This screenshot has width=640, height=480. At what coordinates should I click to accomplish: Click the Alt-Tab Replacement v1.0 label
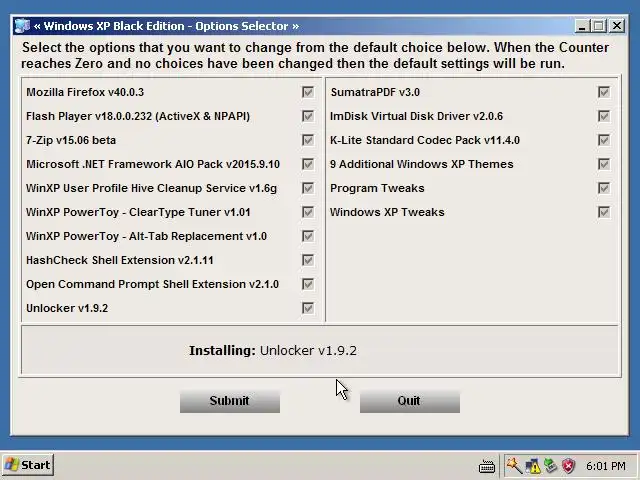(146, 236)
